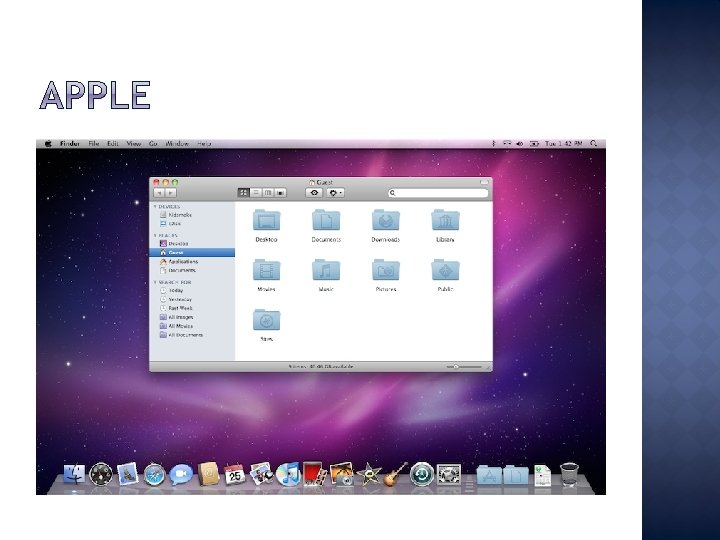Open the Finder menu
Image resolution: width=720 pixels, height=540 pixels.
coord(70,144)
